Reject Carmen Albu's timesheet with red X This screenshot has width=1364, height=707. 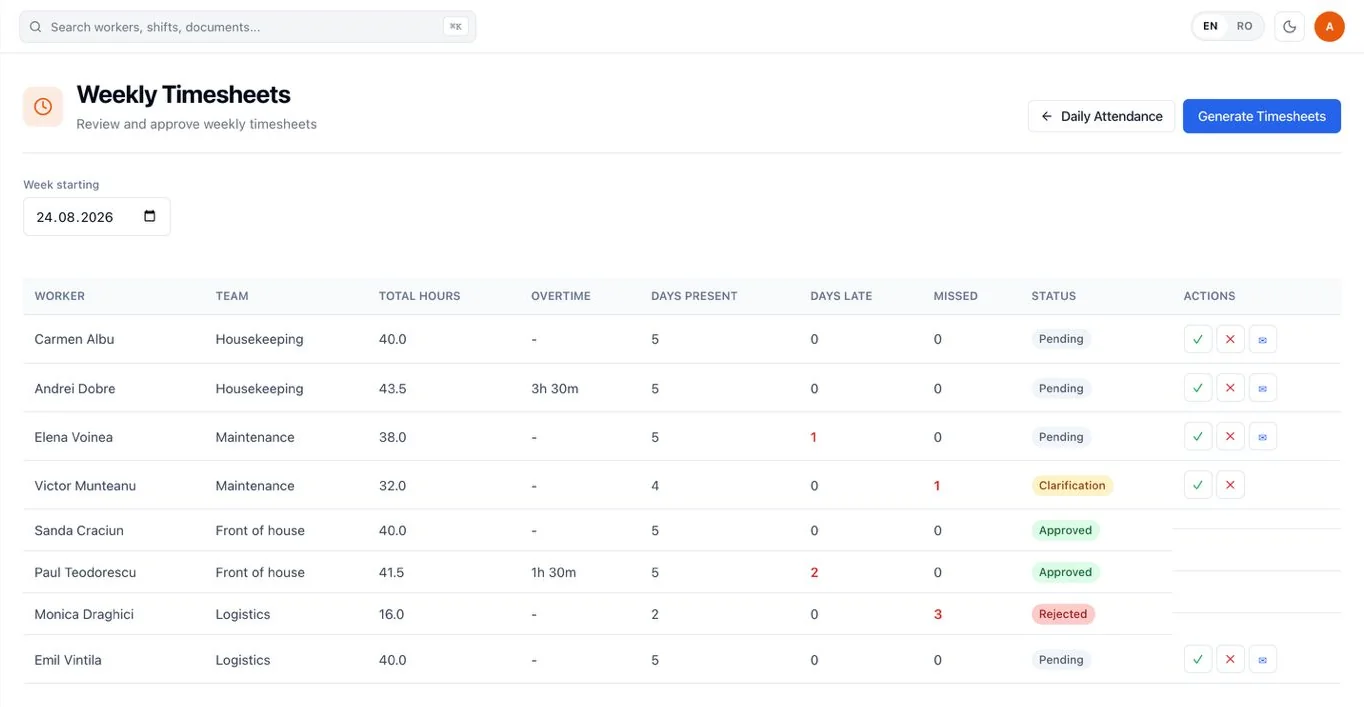point(1230,339)
